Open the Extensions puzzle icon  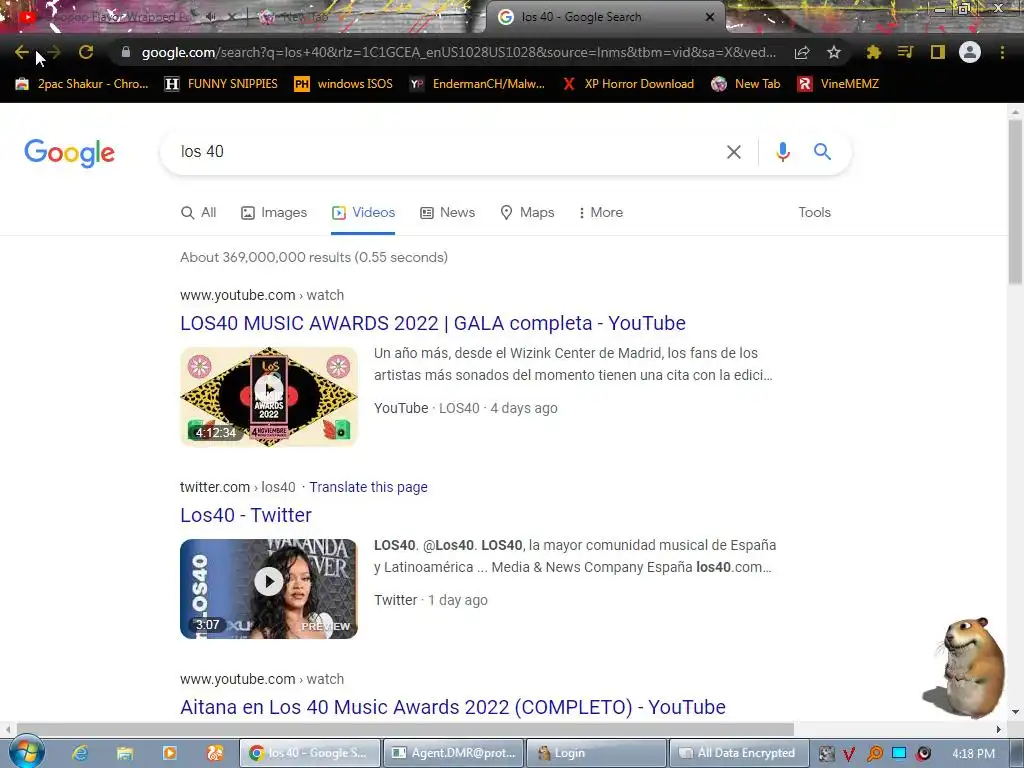873,52
